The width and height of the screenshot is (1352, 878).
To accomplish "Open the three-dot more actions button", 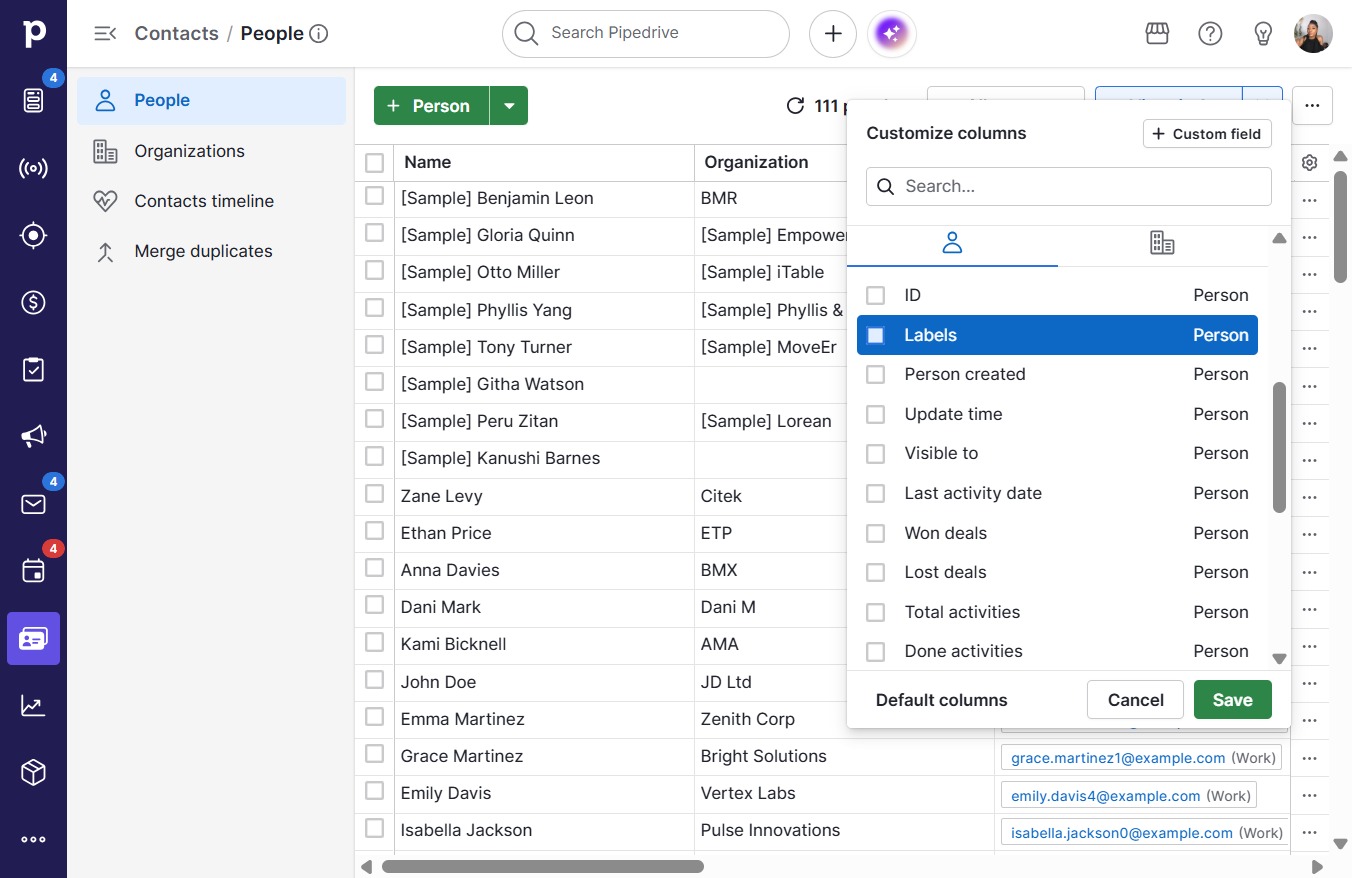I will [1312, 105].
